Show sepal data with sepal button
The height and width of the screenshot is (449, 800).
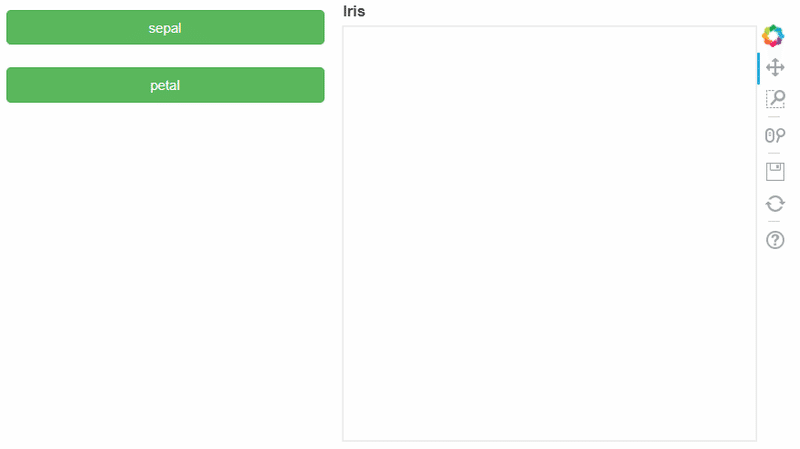coord(165,28)
